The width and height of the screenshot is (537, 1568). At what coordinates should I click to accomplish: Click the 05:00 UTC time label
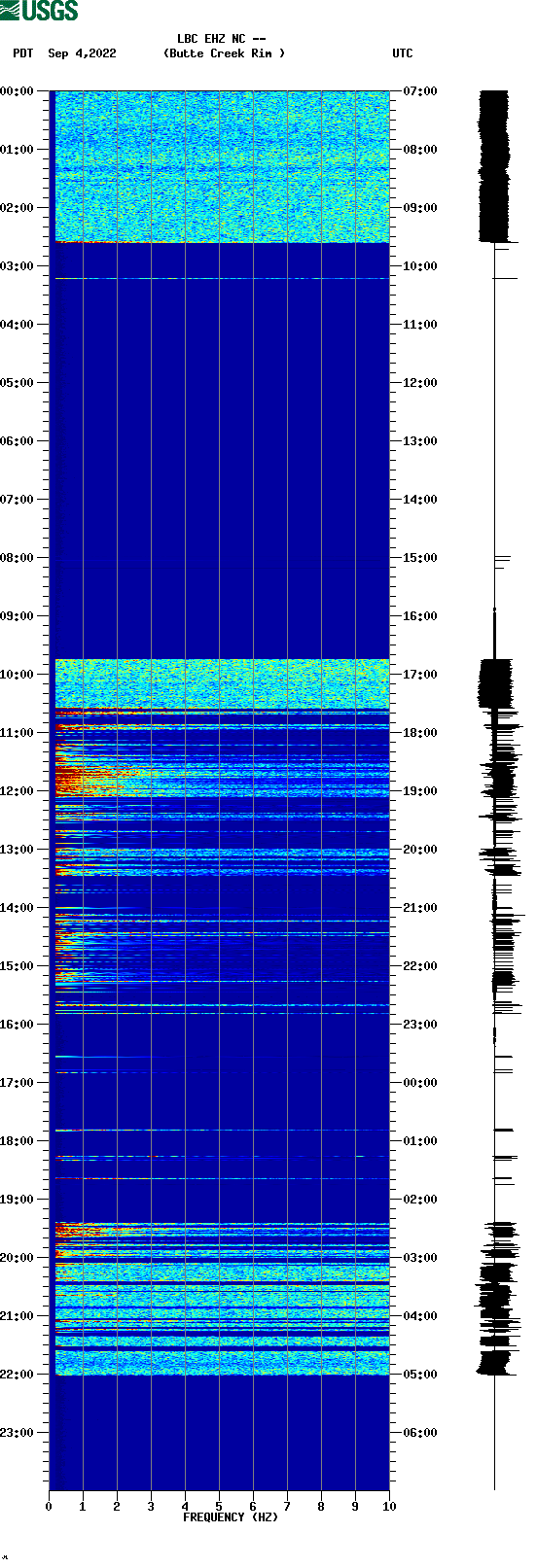[x=420, y=1375]
